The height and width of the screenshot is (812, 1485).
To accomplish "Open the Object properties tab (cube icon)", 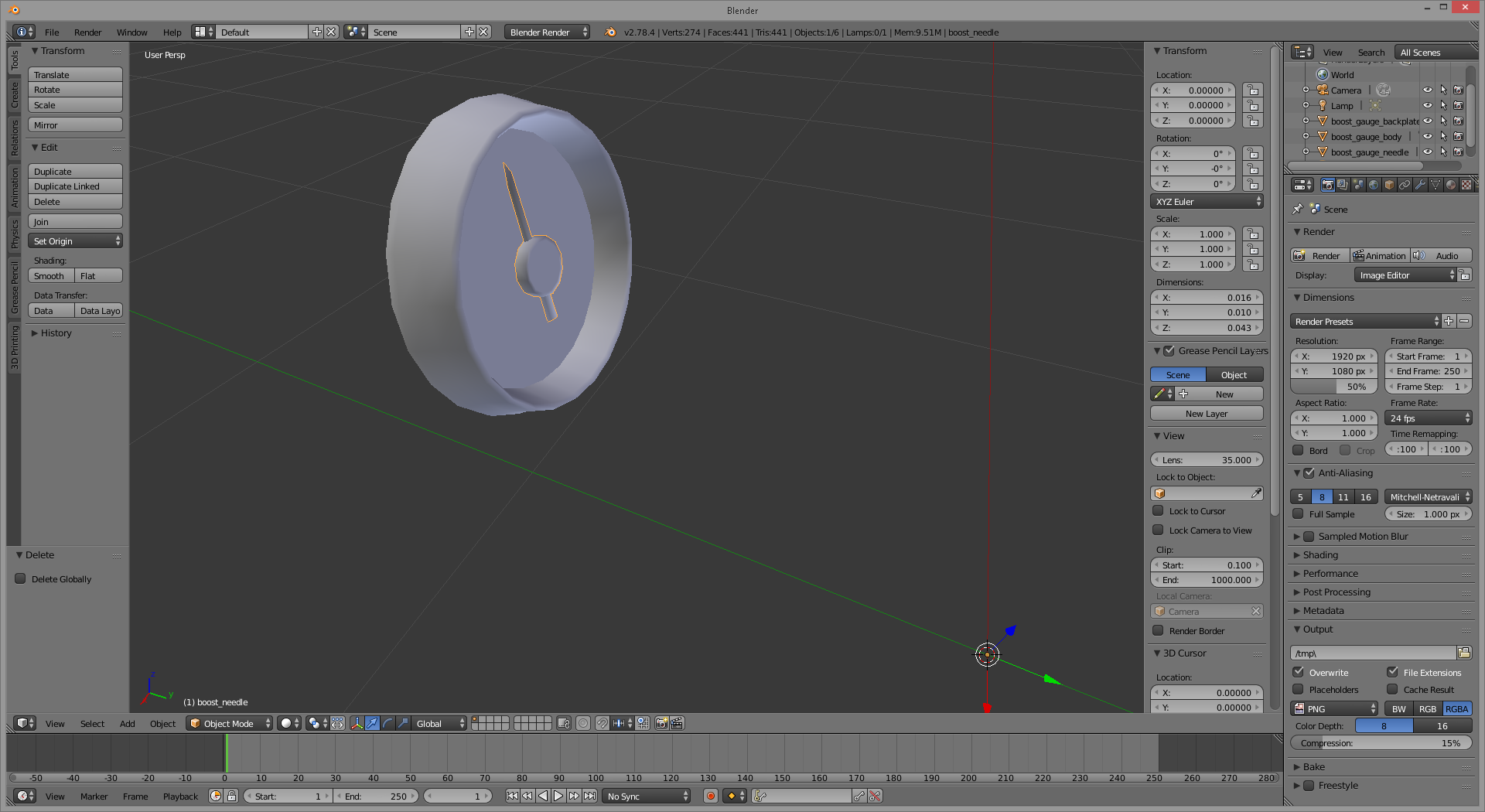I will [1389, 185].
